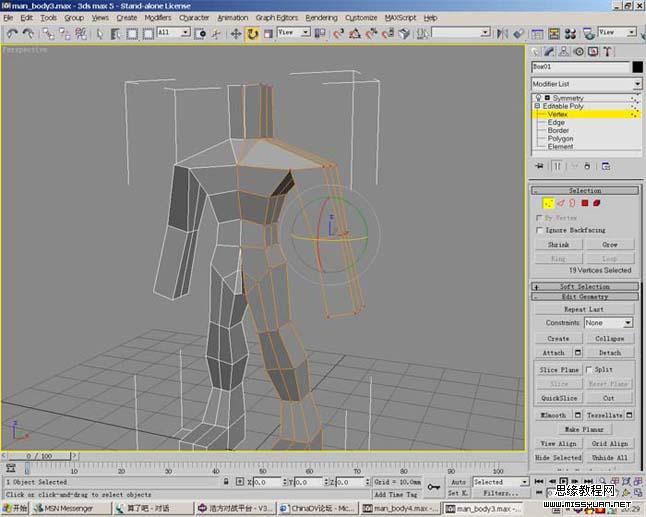Enable Ignore Backfacing checkbox
646x517 pixels.
(x=539, y=230)
